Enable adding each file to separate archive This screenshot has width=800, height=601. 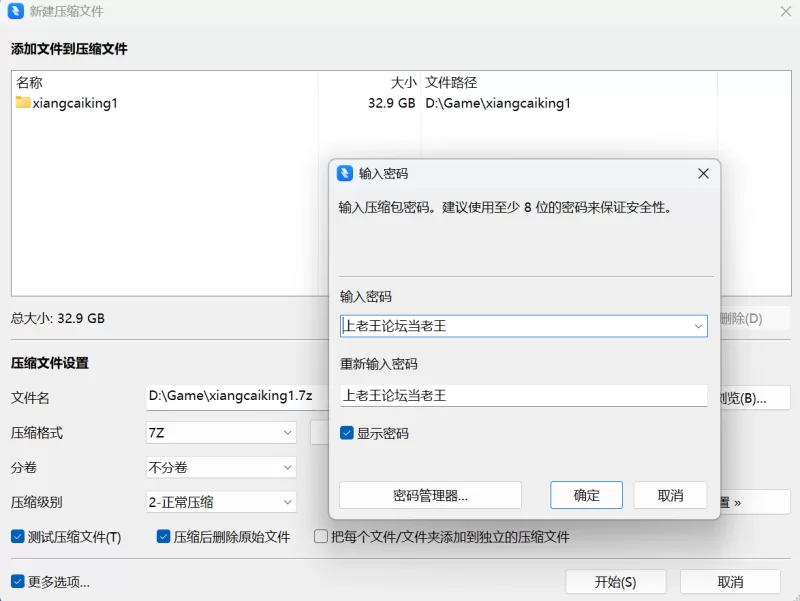(321, 536)
